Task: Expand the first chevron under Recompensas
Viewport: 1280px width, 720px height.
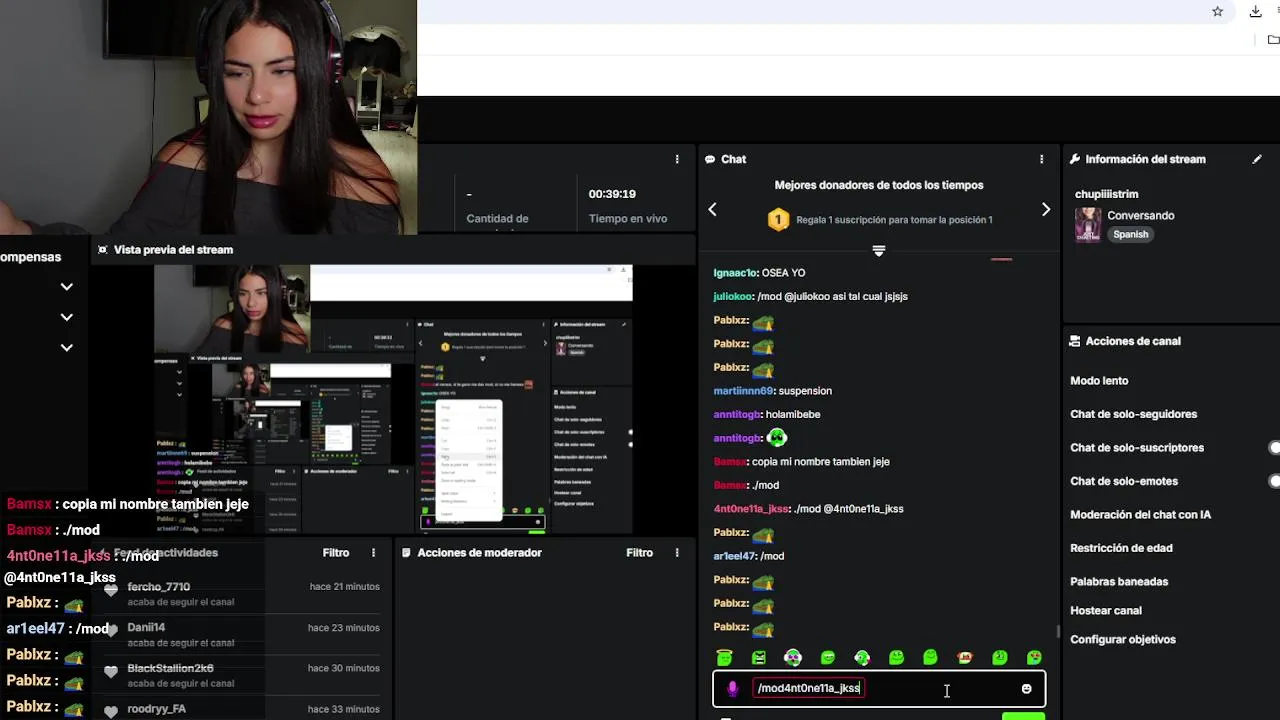Action: [x=66, y=286]
